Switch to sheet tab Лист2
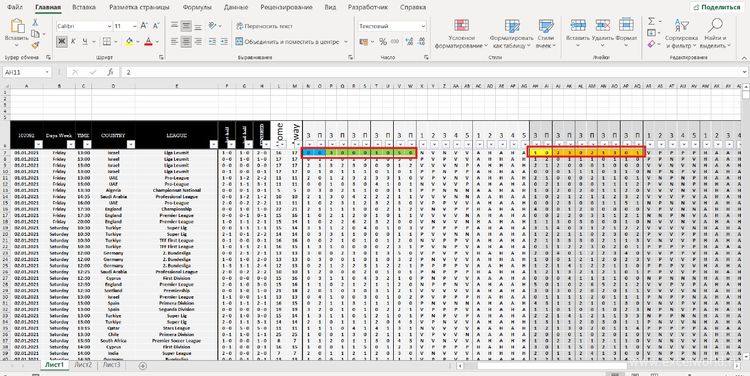This screenshot has height=376, width=750. tap(83, 365)
